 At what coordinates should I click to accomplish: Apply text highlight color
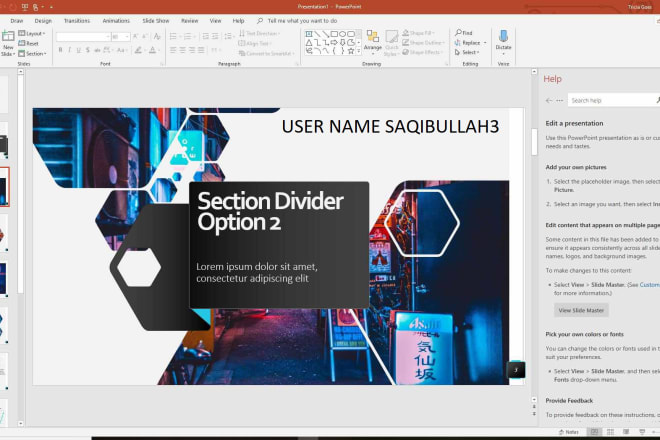pyautogui.click(x=138, y=50)
